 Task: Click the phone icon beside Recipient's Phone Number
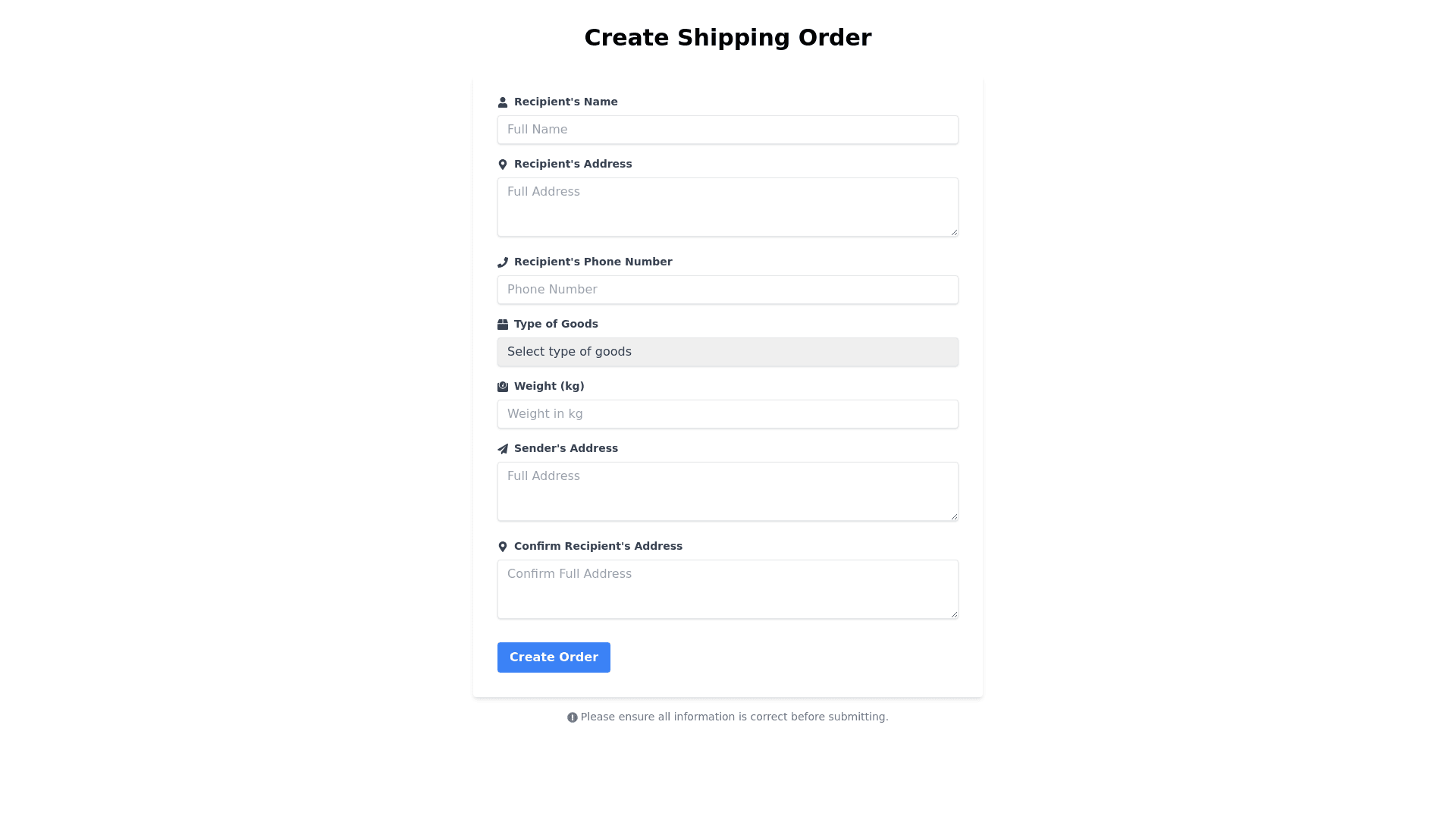tap(502, 262)
